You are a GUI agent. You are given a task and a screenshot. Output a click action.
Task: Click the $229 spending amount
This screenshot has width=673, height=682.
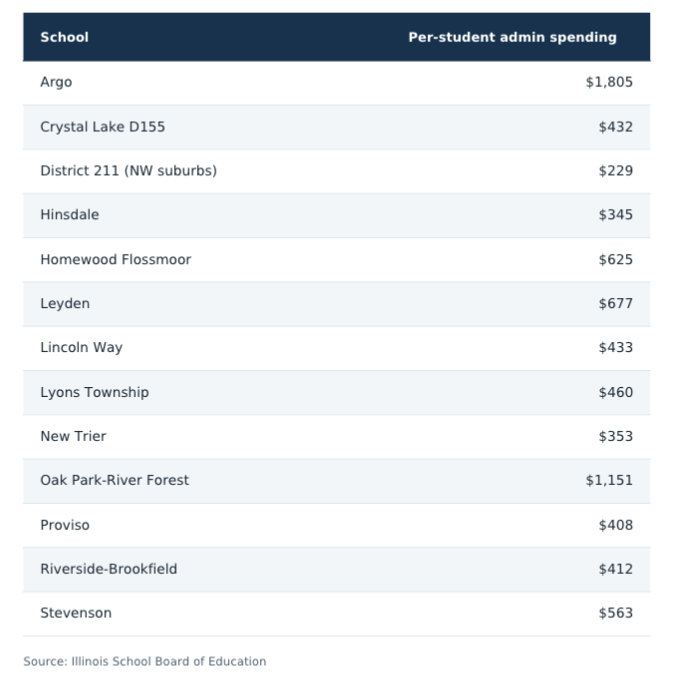616,171
